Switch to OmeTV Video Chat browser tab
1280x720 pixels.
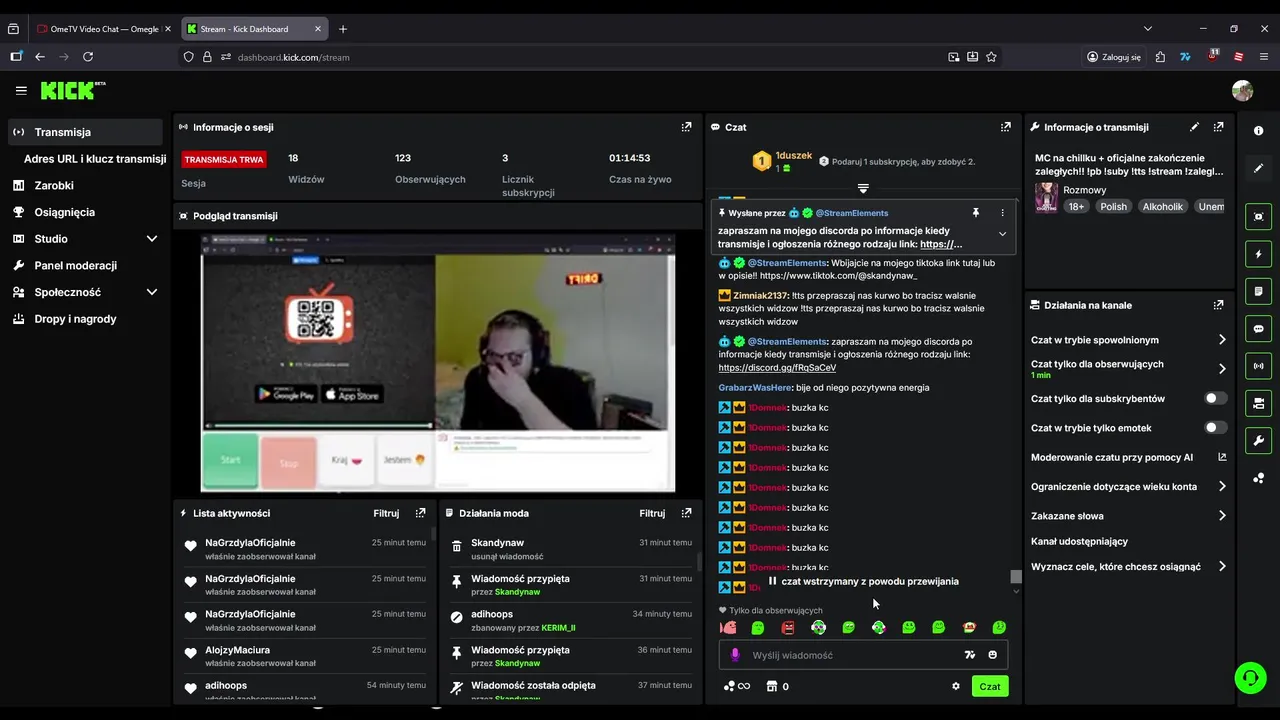click(x=103, y=29)
